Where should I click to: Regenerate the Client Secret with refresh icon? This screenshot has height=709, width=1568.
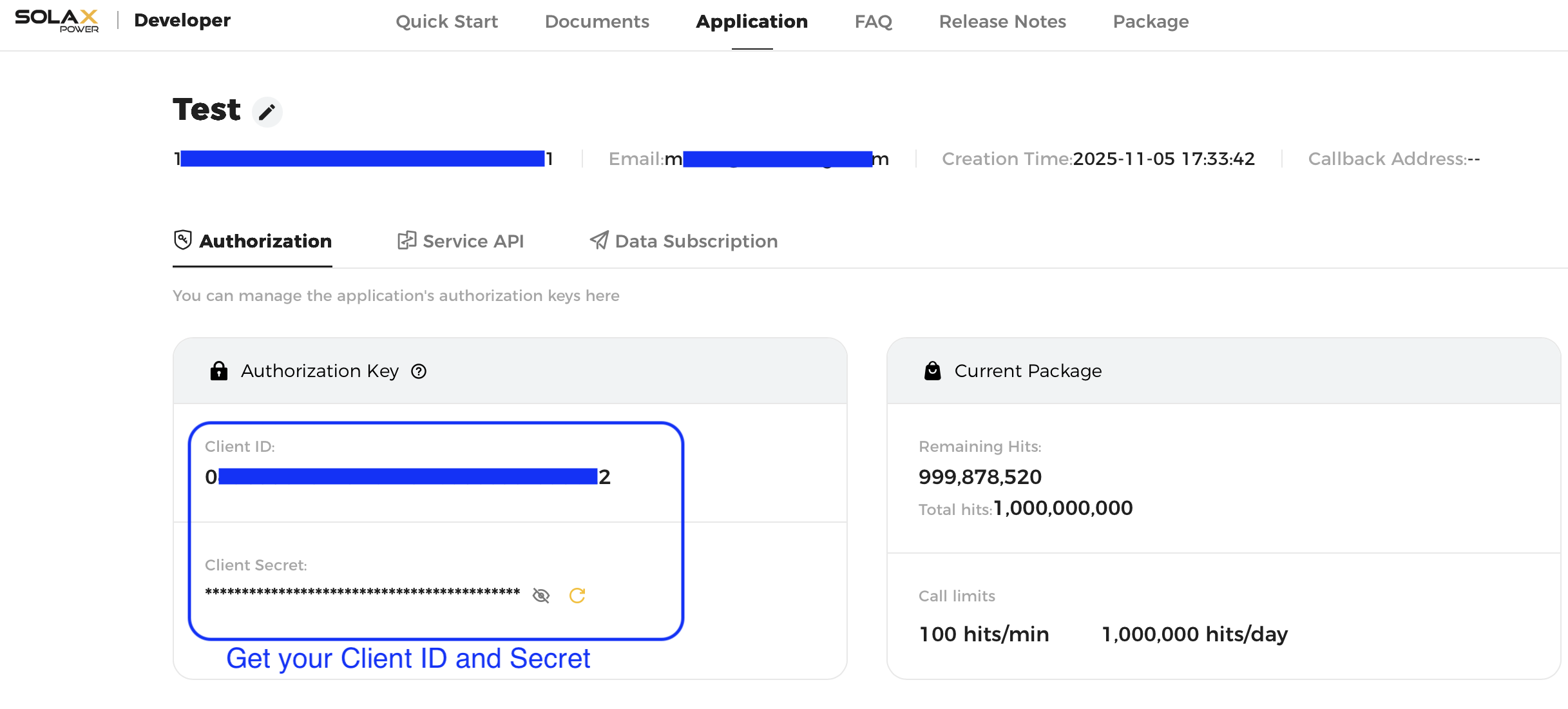[577, 595]
